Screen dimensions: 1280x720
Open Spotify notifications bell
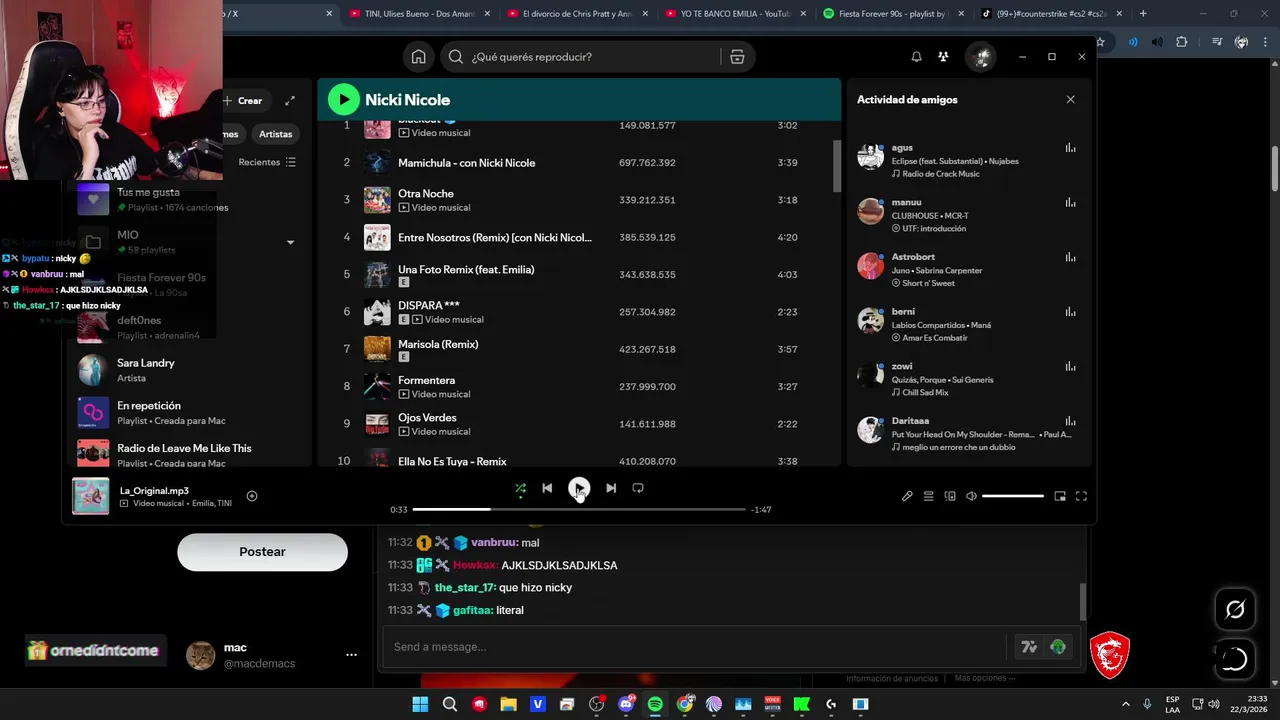916,57
